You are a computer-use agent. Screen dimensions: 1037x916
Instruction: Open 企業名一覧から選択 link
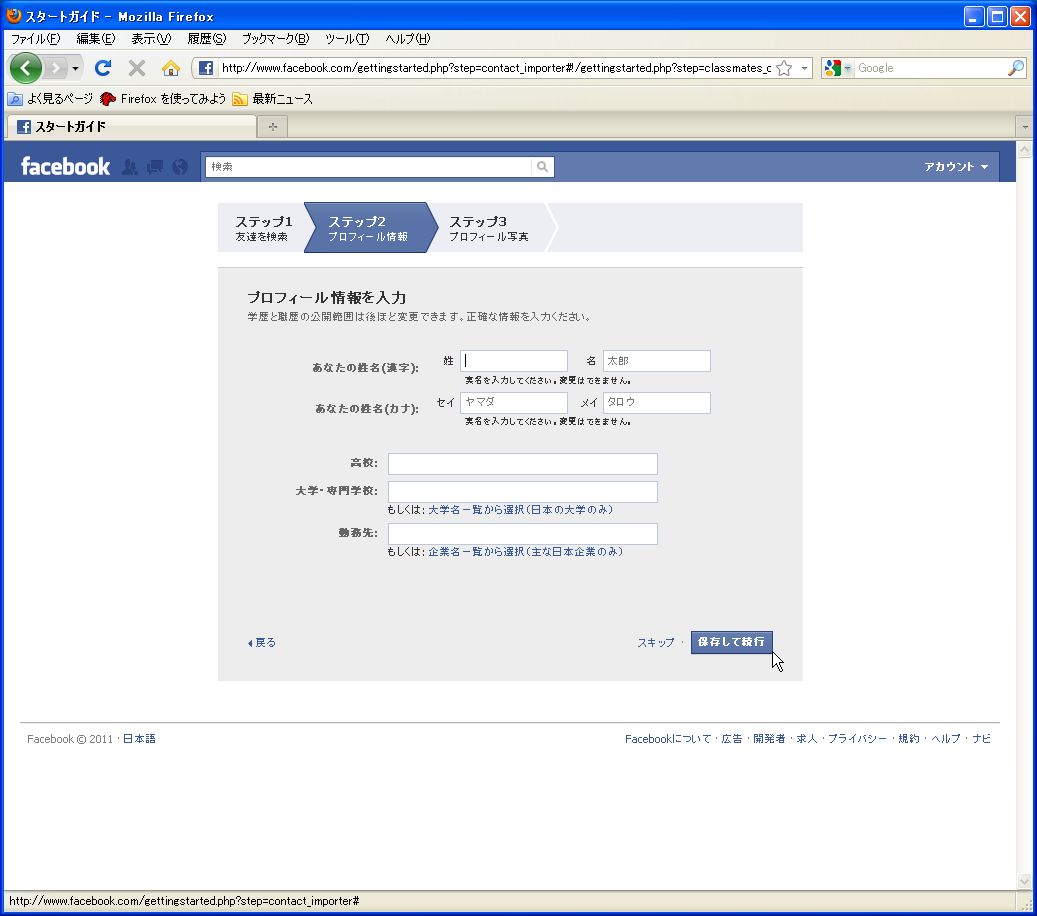click(526, 552)
